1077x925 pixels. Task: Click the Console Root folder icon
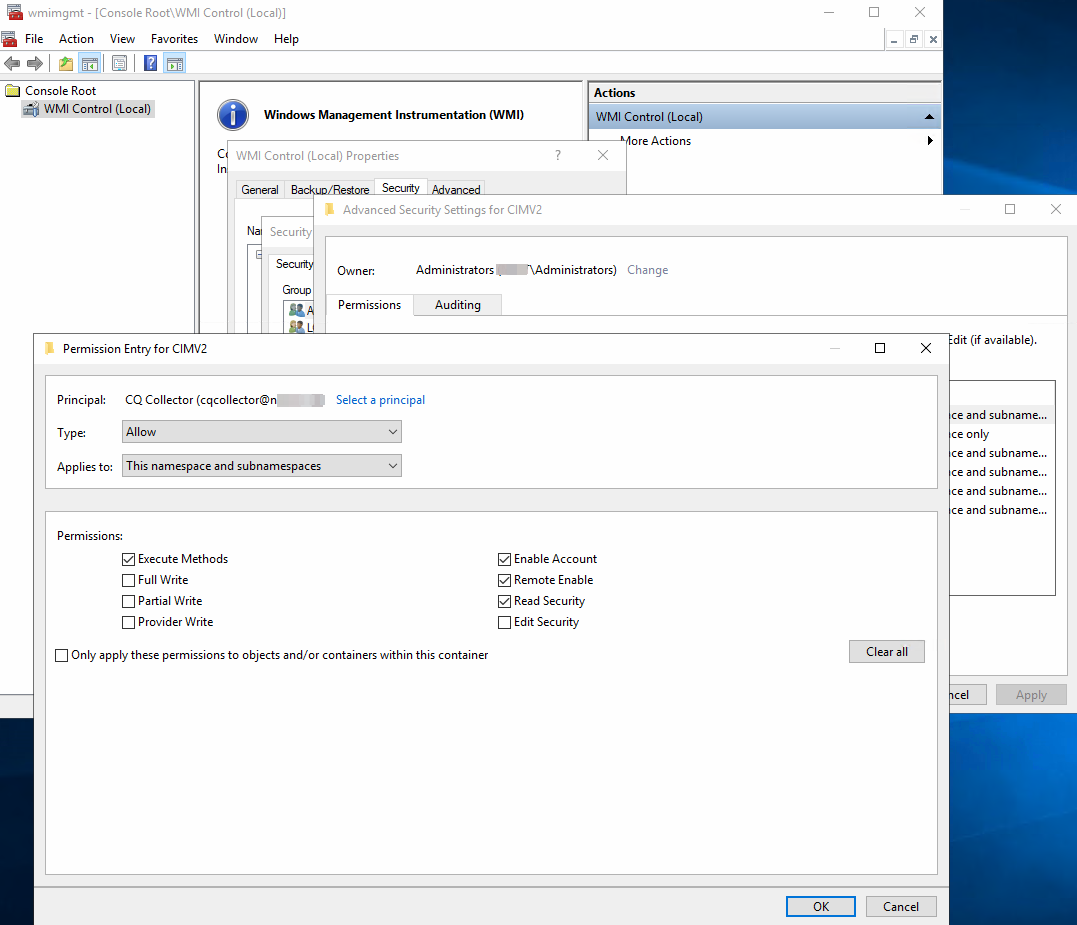(x=12, y=91)
